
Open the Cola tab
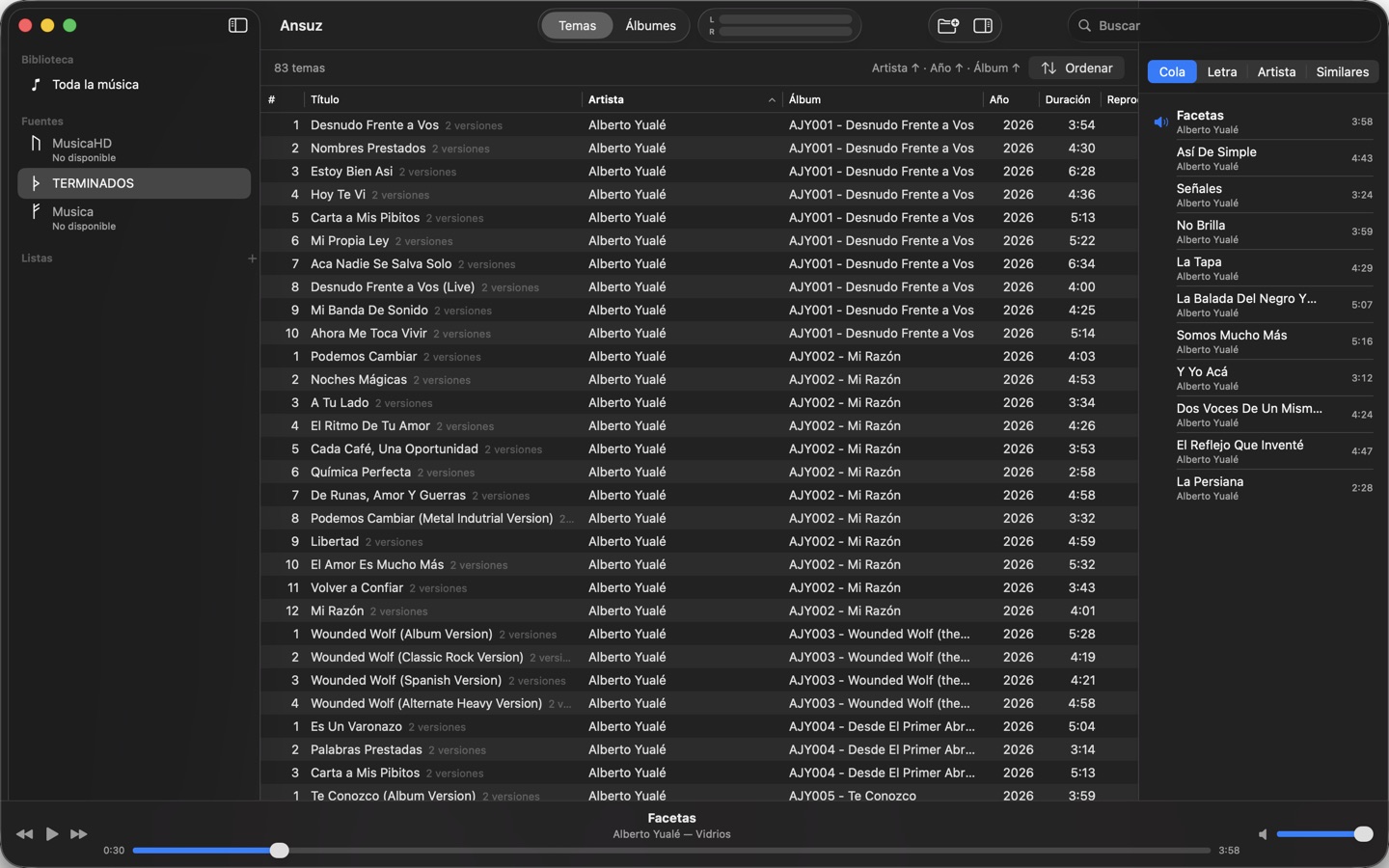[x=1172, y=72]
